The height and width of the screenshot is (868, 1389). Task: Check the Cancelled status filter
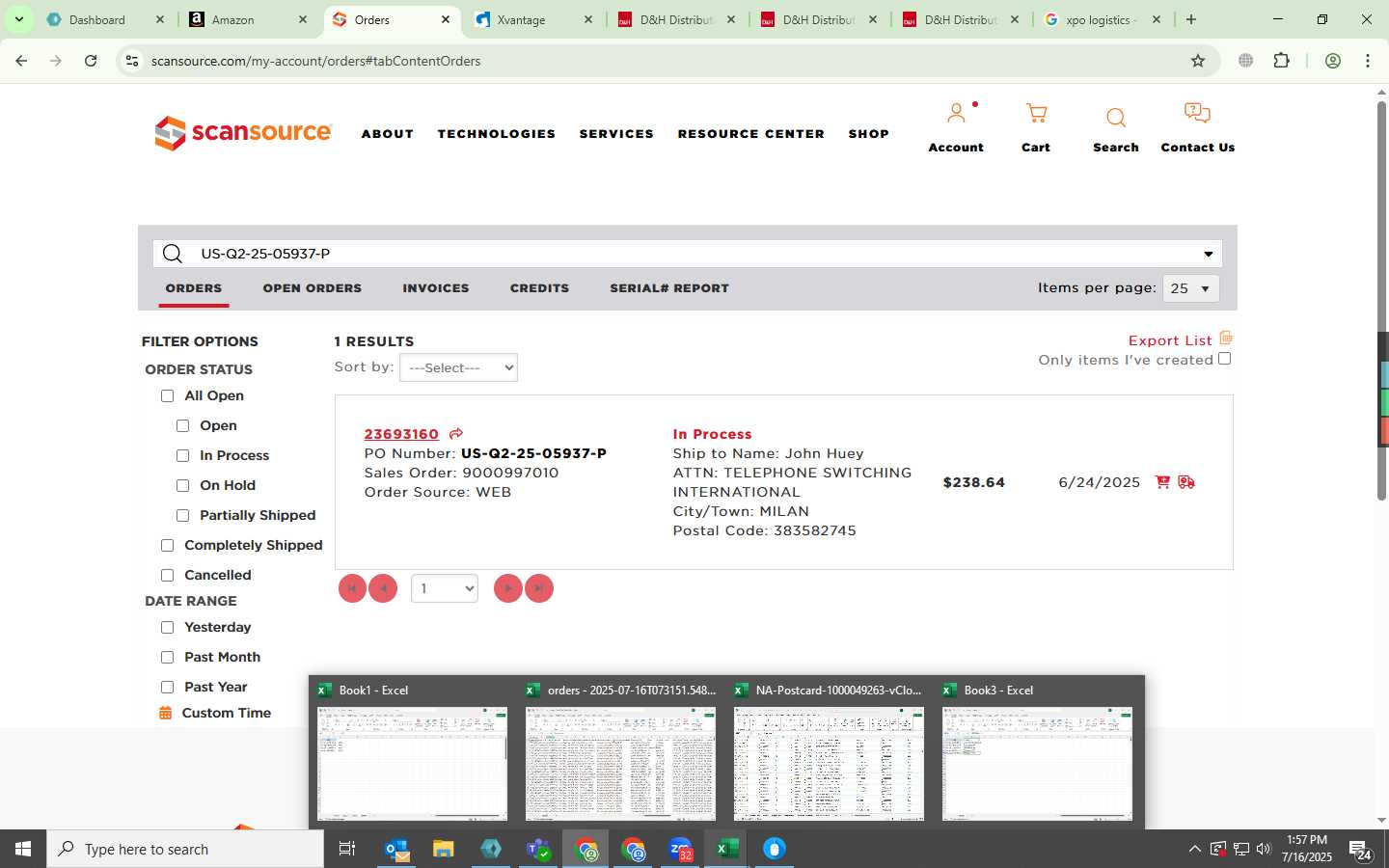(x=167, y=576)
